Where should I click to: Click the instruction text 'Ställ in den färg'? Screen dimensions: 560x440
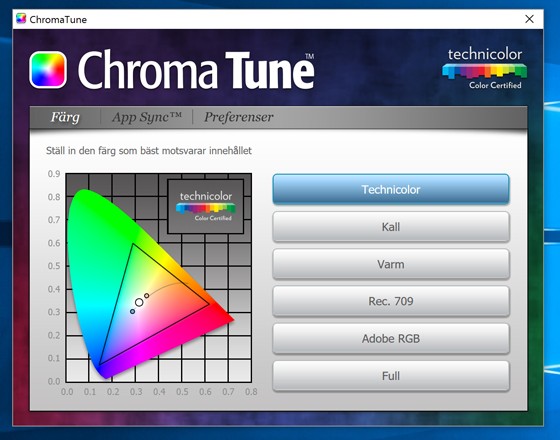coord(149,151)
